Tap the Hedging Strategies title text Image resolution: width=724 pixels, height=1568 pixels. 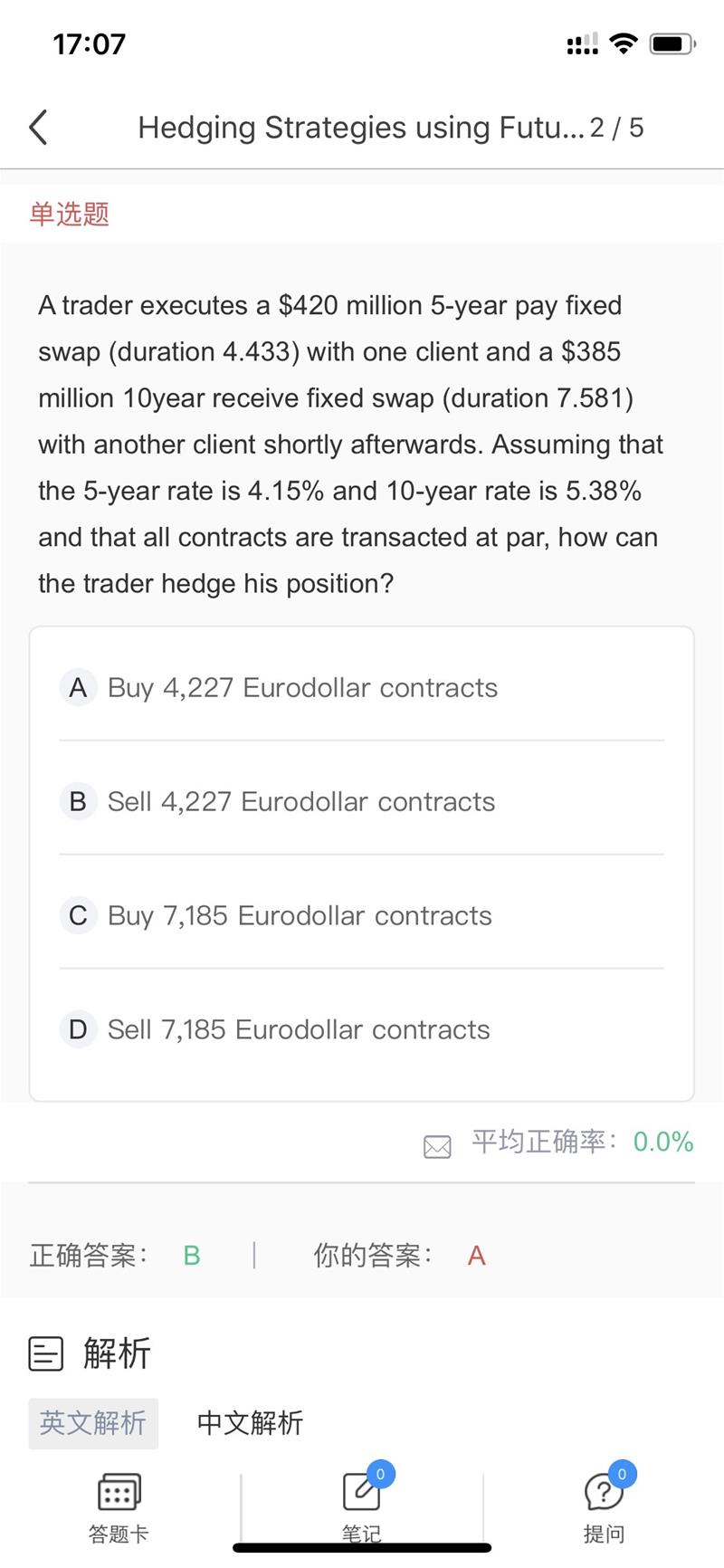tap(360, 128)
